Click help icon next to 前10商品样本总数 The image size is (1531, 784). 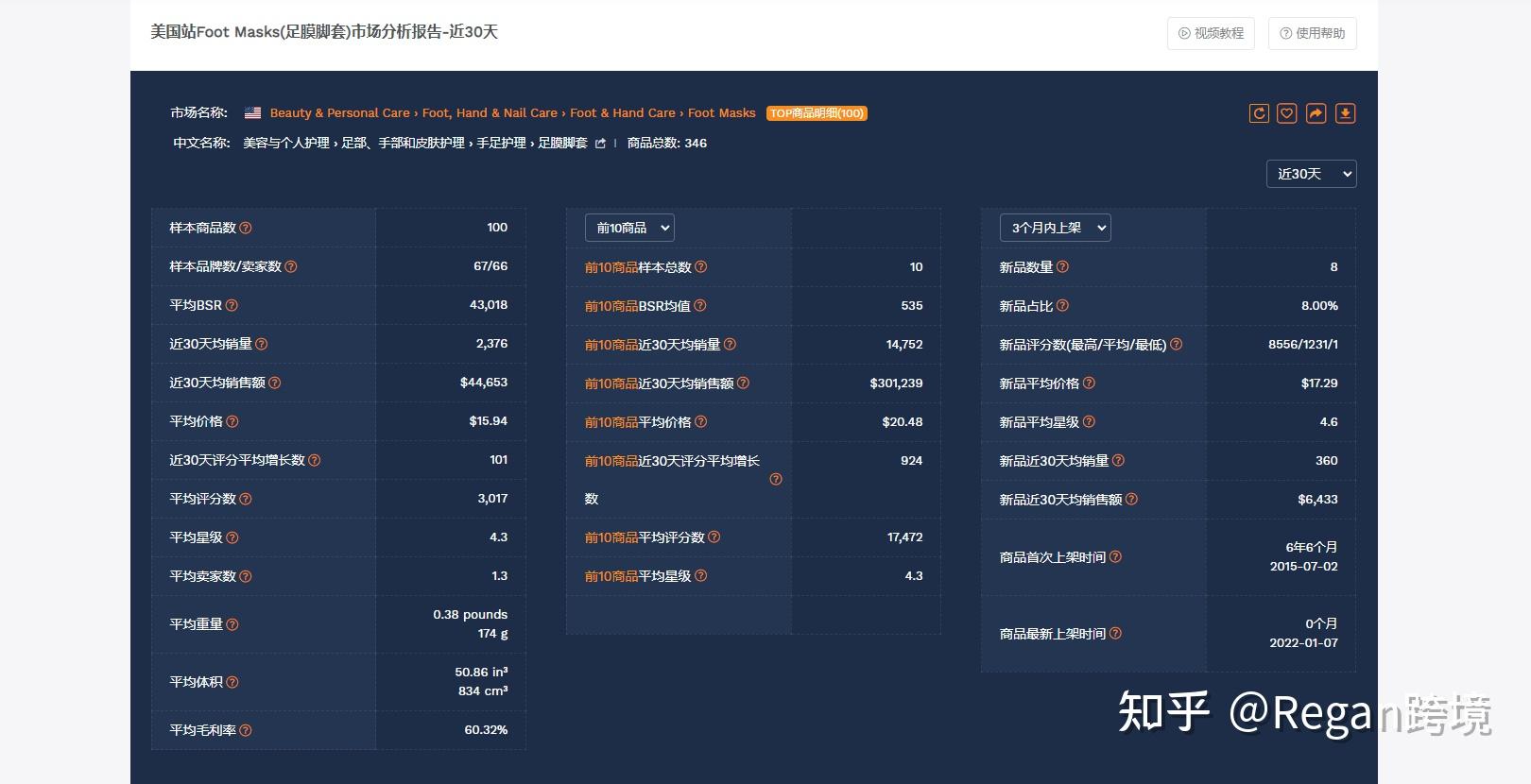[x=701, y=266]
